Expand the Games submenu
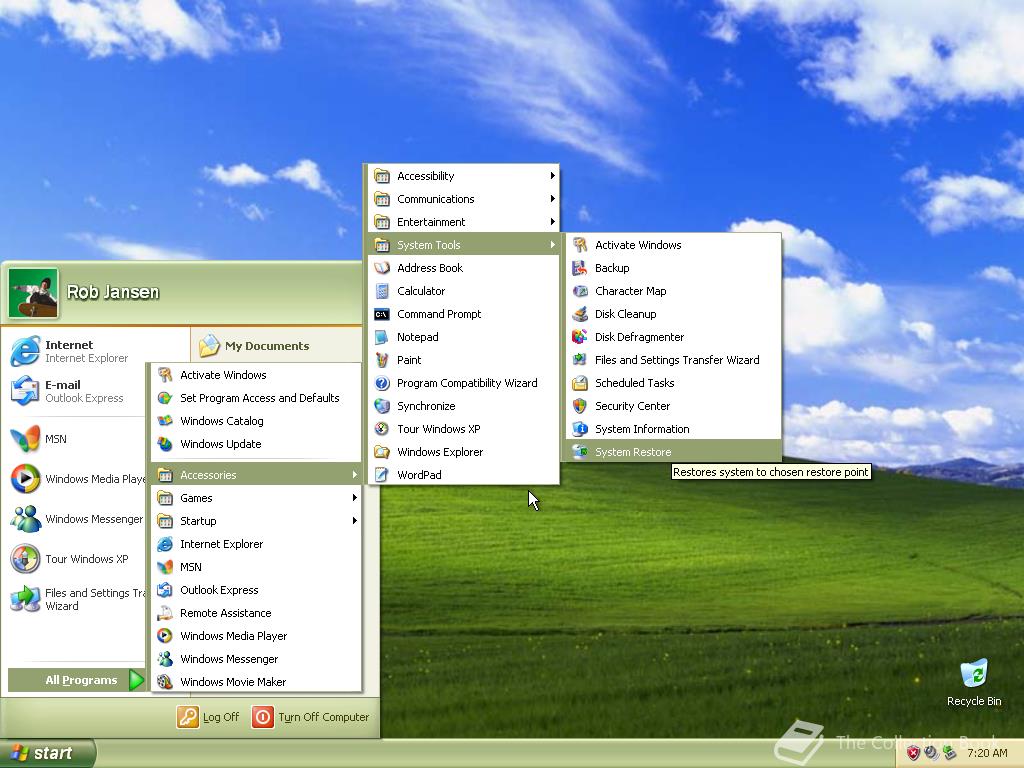Viewport: 1024px width, 768px height. pyautogui.click(x=256, y=498)
